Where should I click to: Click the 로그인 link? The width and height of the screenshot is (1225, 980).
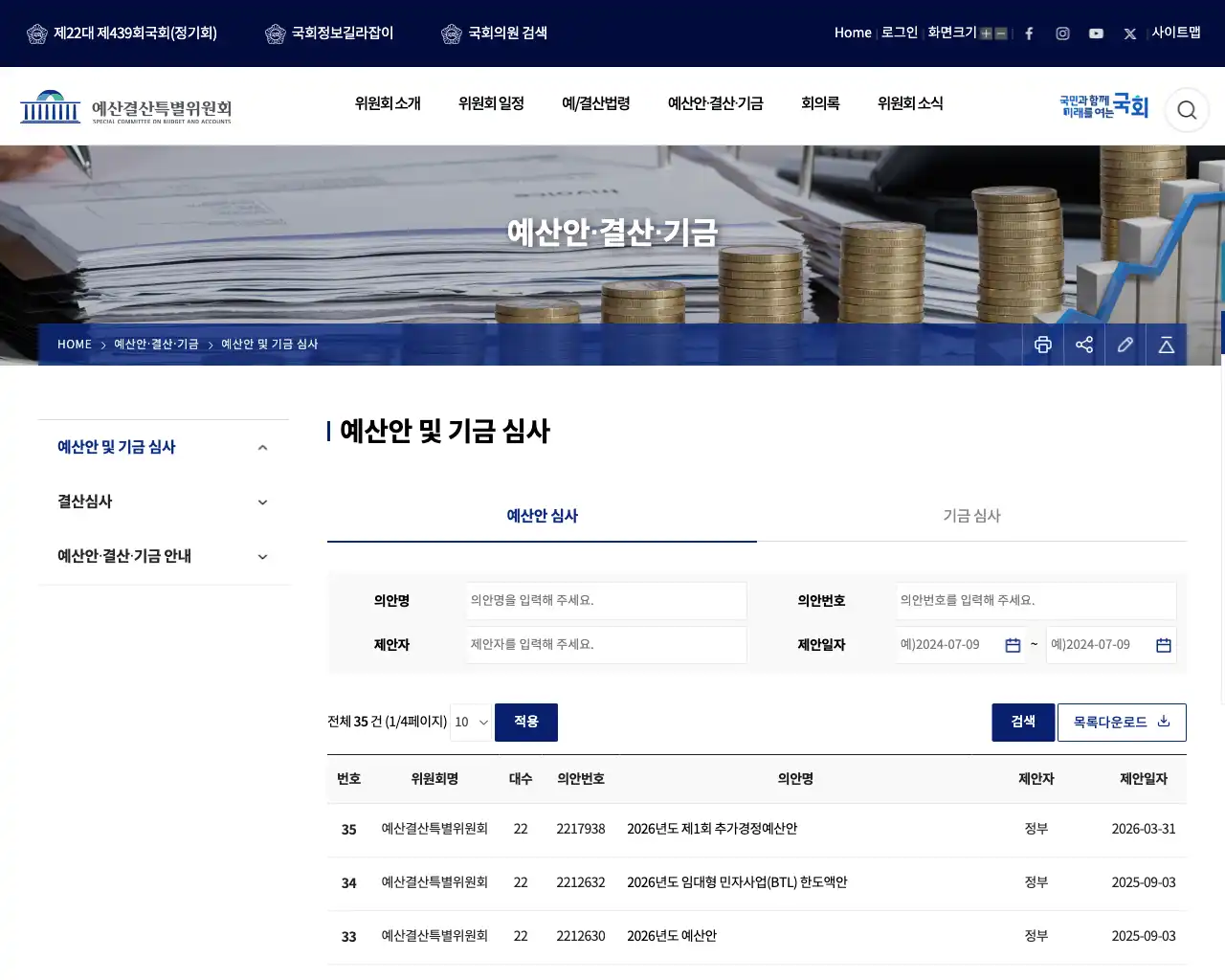click(x=899, y=33)
